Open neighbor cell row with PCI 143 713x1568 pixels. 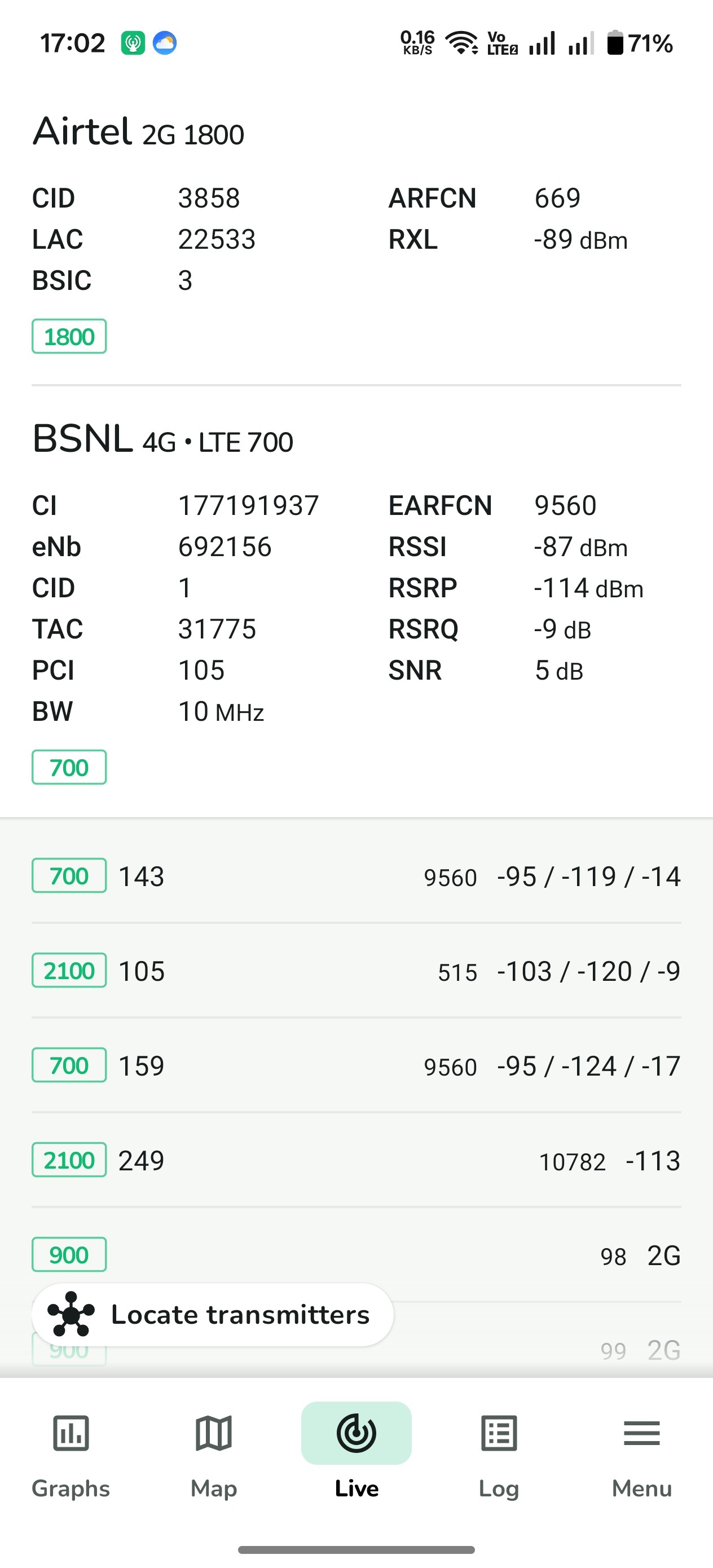tap(356, 877)
